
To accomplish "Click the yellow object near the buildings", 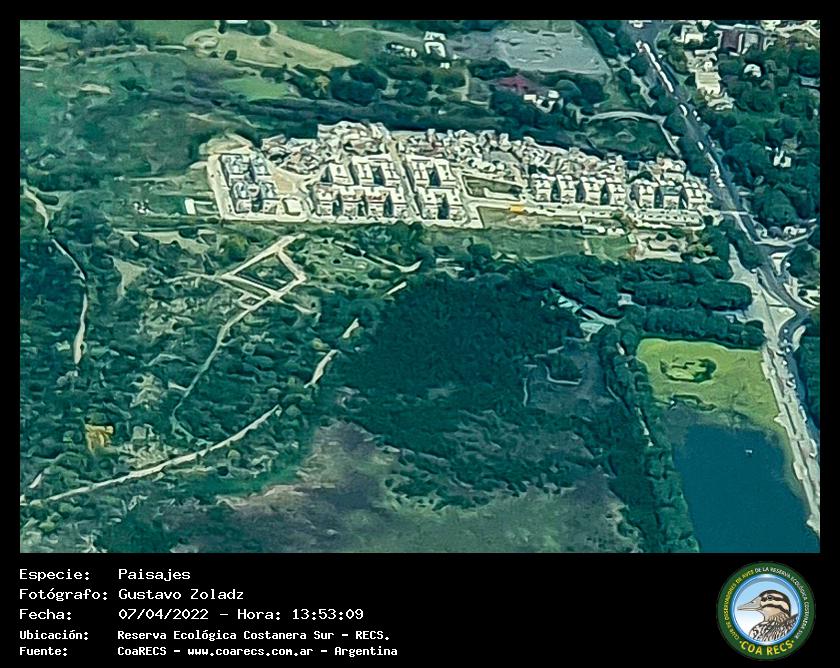I will pos(516,209).
